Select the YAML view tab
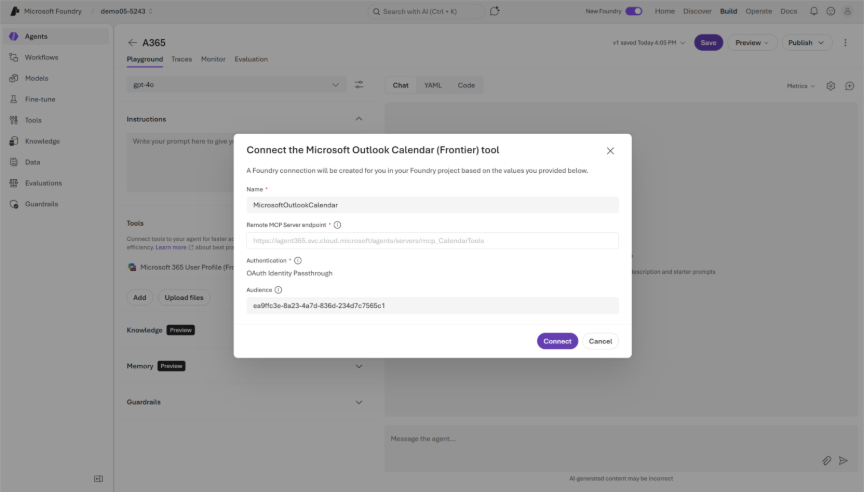This screenshot has height=492, width=864. pyautogui.click(x=433, y=85)
